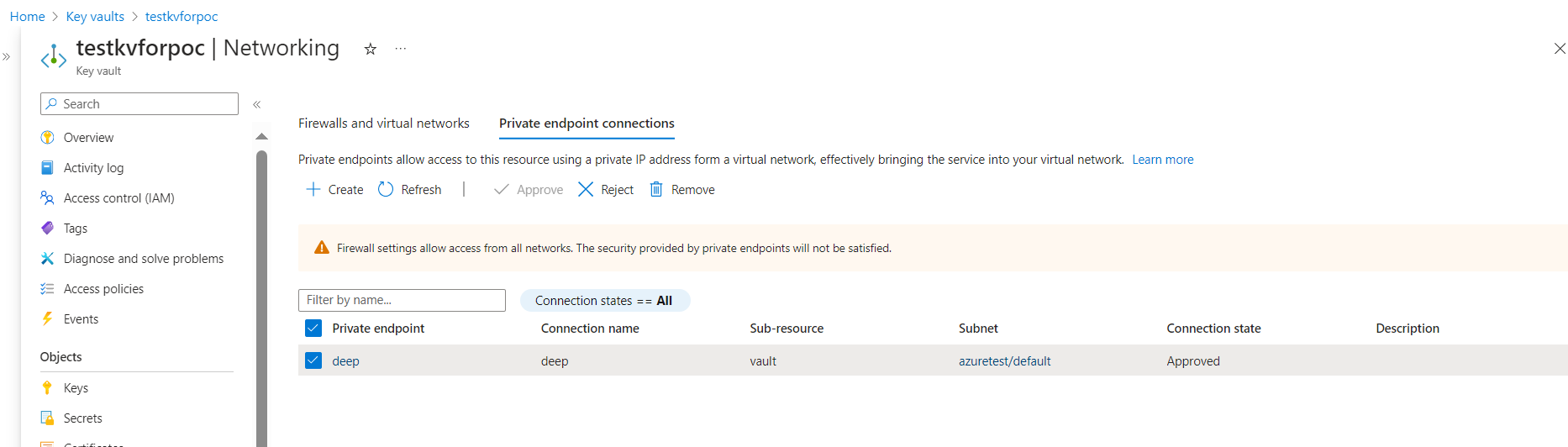1568x447 pixels.
Task: Switch to Firewalls and virtual networks tab
Action: pos(384,124)
